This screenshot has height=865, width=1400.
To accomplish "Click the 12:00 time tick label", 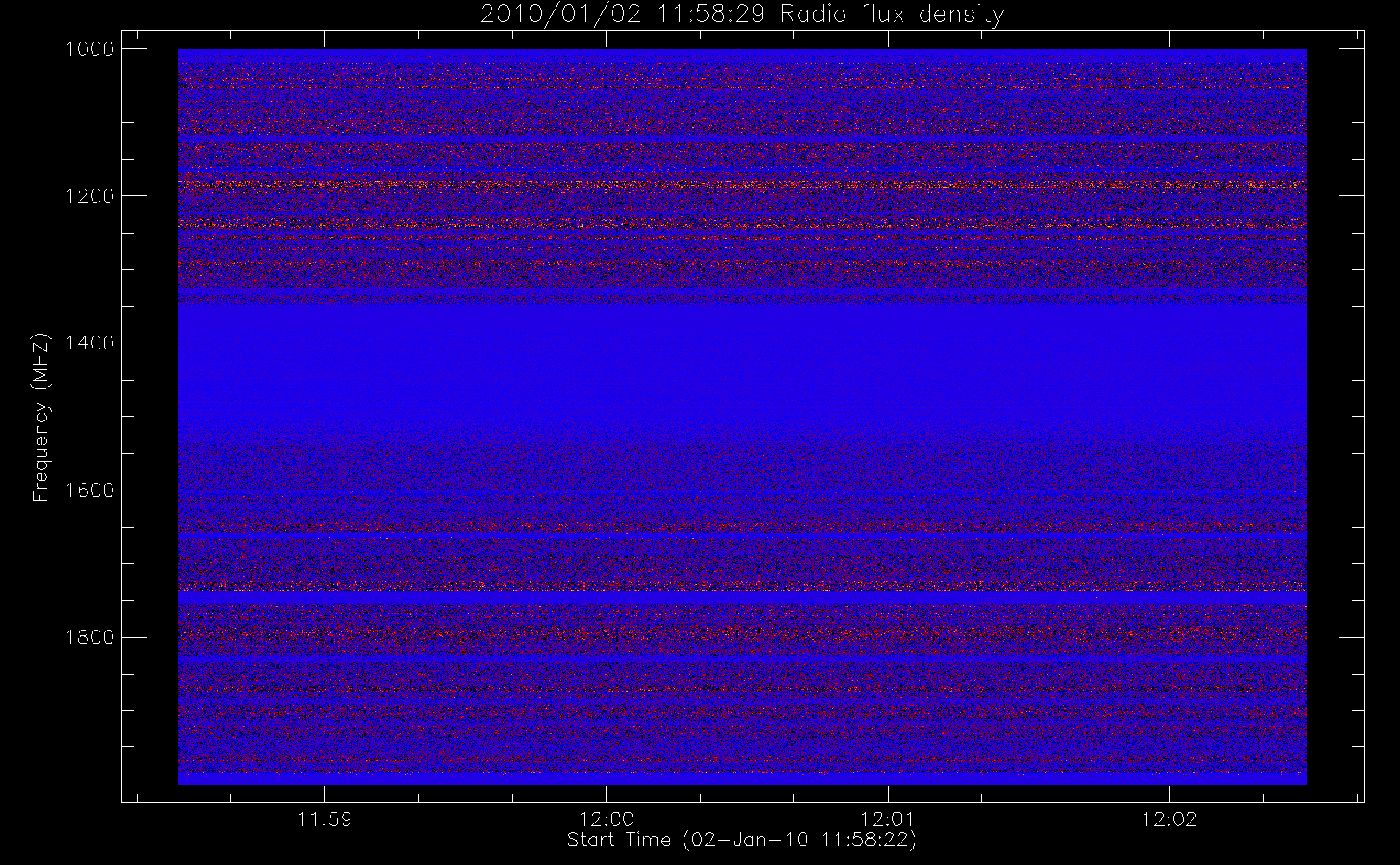I will [607, 819].
